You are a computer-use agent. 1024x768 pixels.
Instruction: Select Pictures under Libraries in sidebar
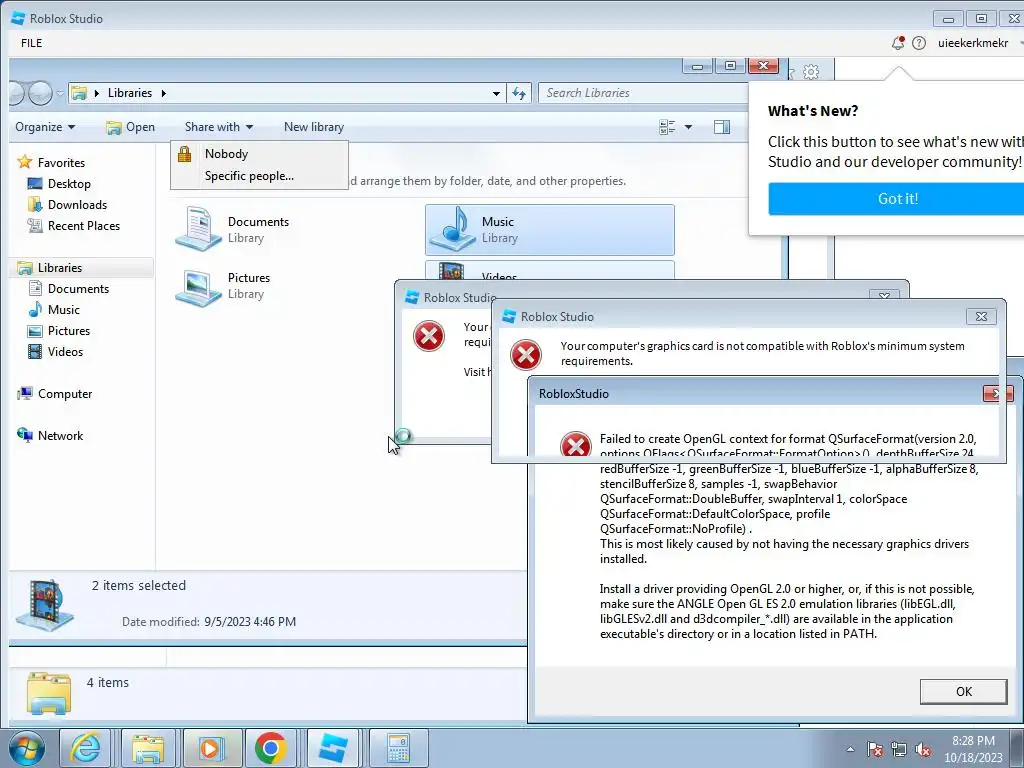(x=69, y=330)
